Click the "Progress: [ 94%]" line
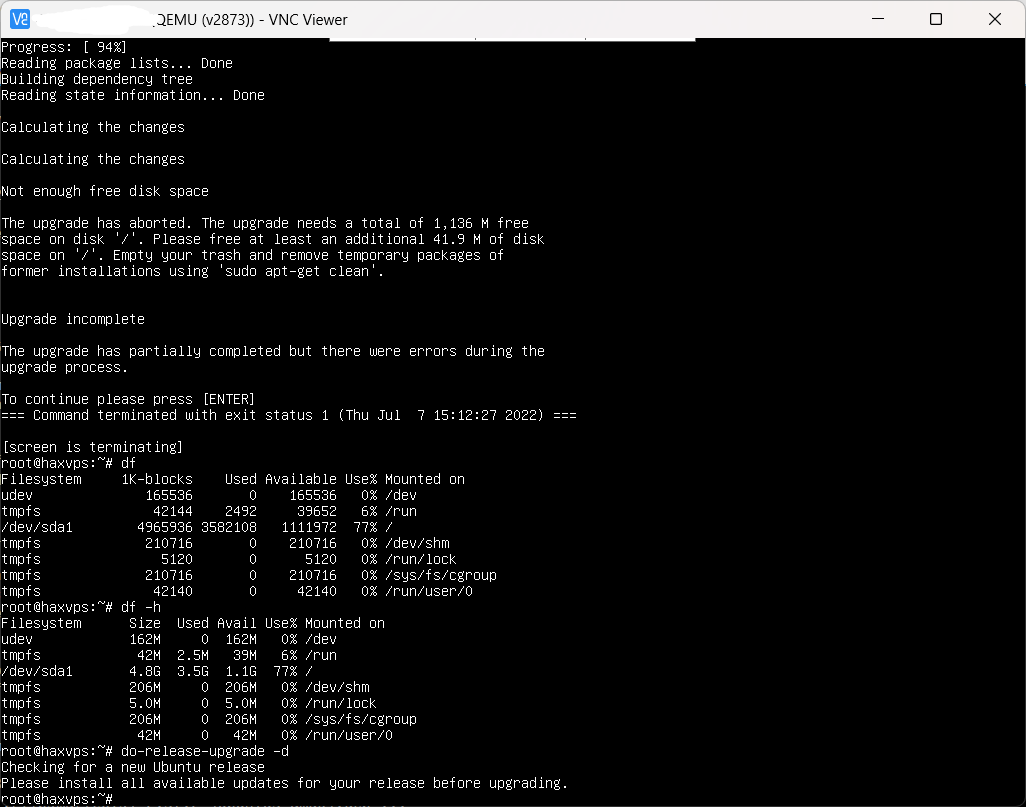This screenshot has height=807, width=1026. [64, 47]
